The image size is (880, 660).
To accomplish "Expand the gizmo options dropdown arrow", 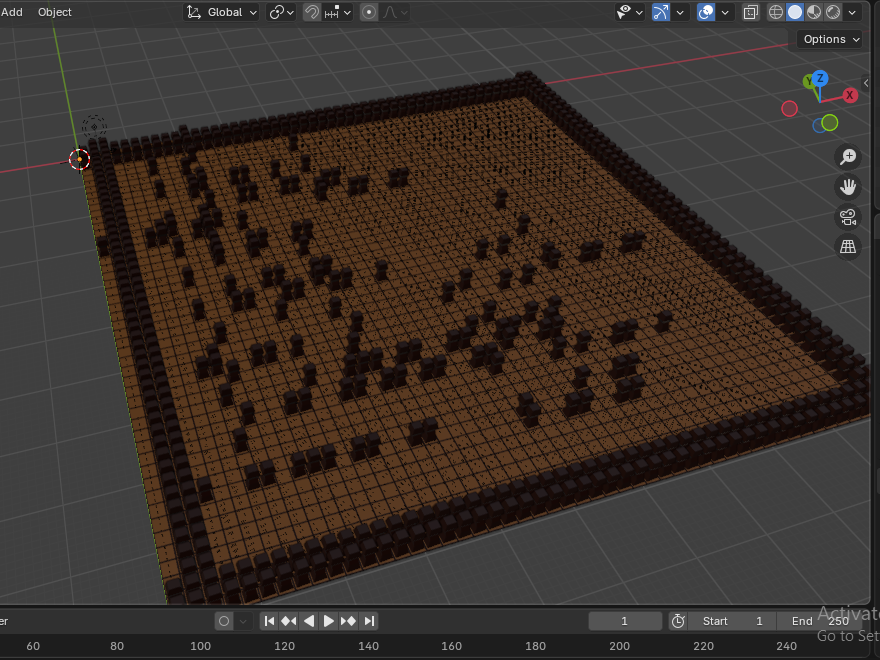I will [x=680, y=12].
